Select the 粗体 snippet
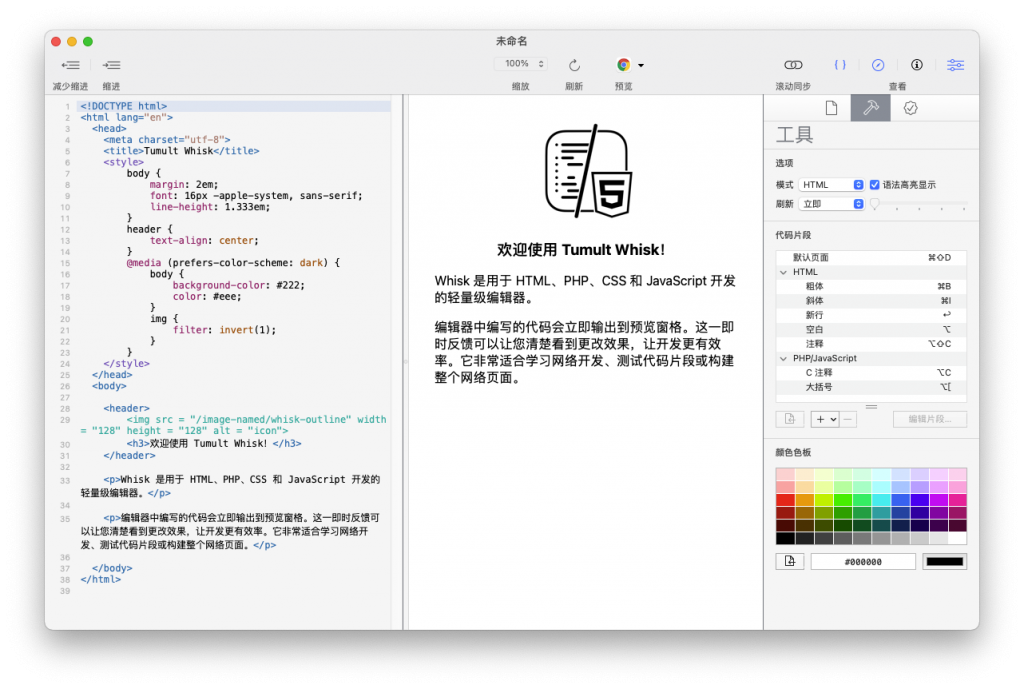This screenshot has width=1024, height=689. (x=871, y=286)
